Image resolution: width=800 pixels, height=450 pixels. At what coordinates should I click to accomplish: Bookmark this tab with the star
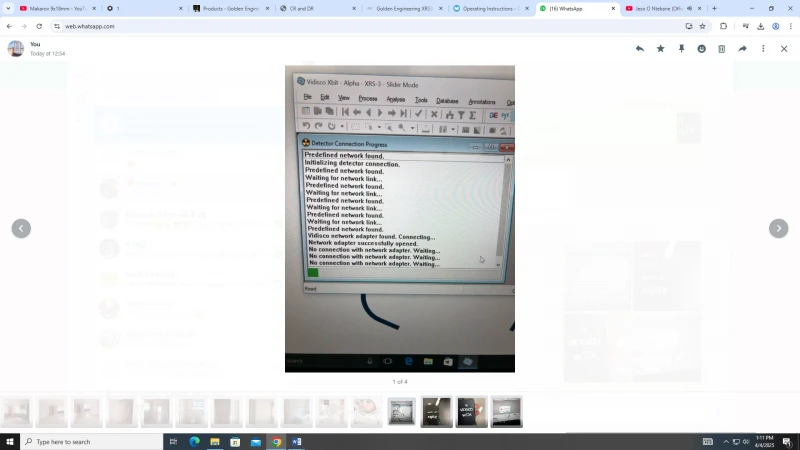tap(703, 26)
